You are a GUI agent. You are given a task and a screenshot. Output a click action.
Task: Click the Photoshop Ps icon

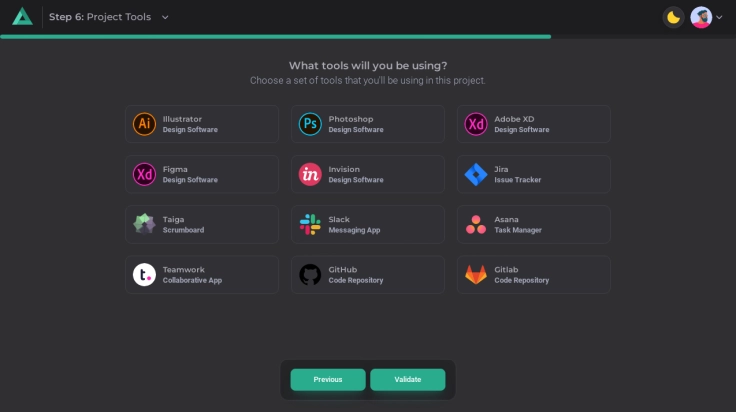pyautogui.click(x=310, y=124)
